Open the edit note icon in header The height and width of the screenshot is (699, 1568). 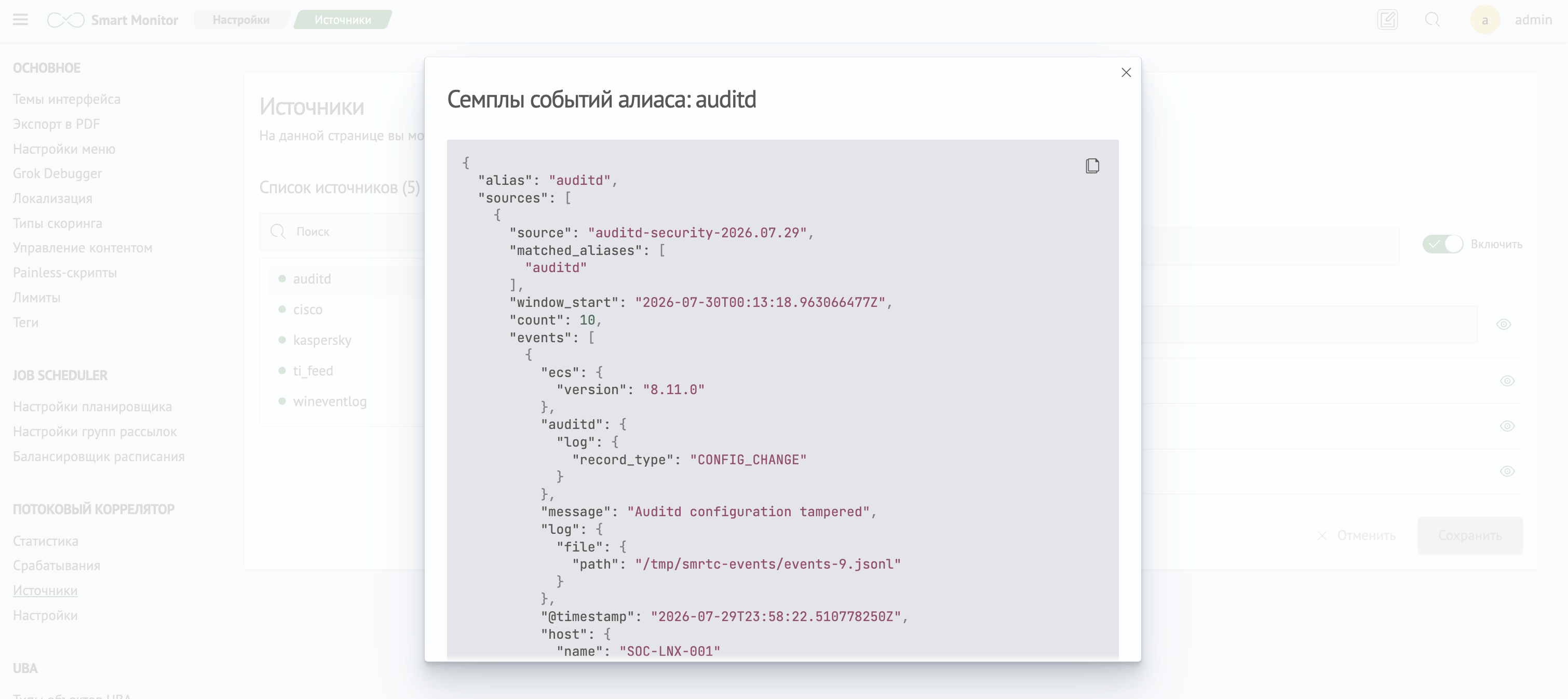click(x=1387, y=20)
